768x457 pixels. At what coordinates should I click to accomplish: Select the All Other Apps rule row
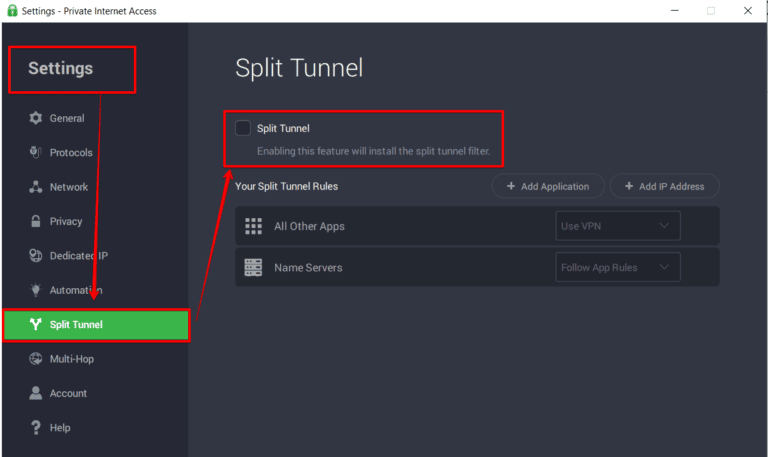tap(390, 226)
